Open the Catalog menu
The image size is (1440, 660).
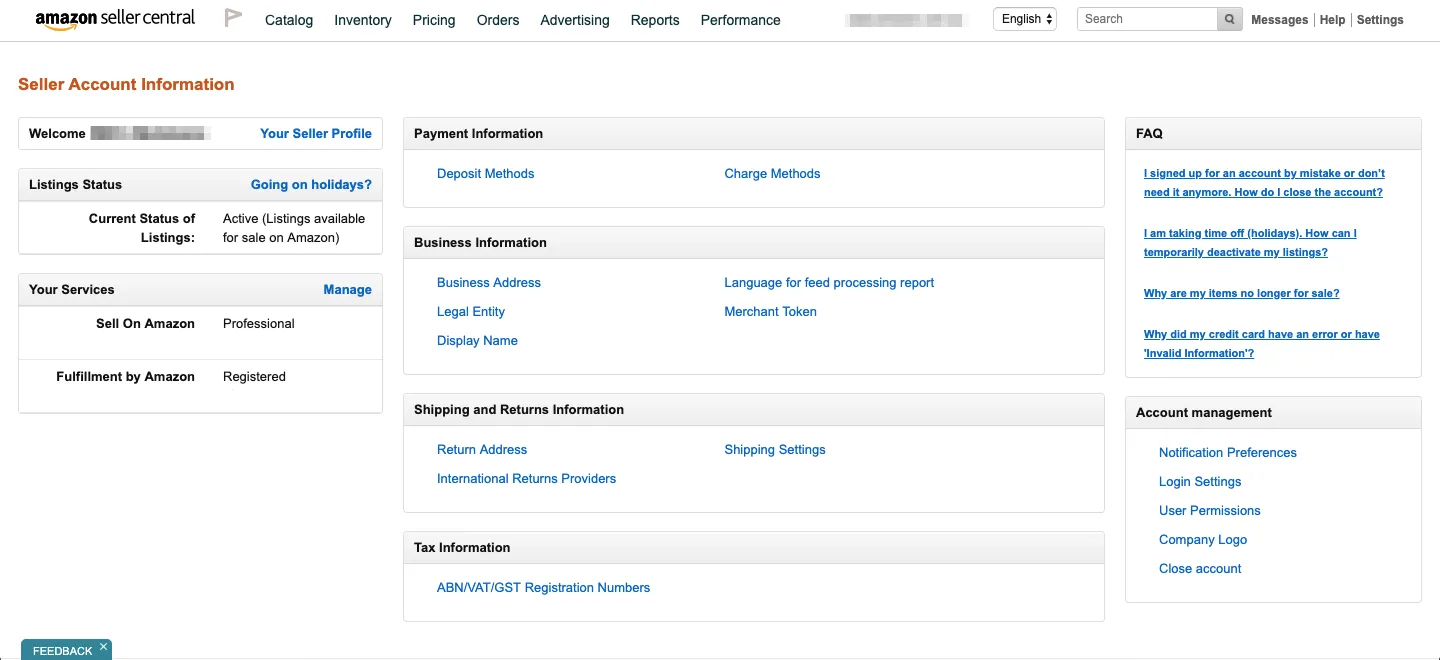(x=289, y=20)
